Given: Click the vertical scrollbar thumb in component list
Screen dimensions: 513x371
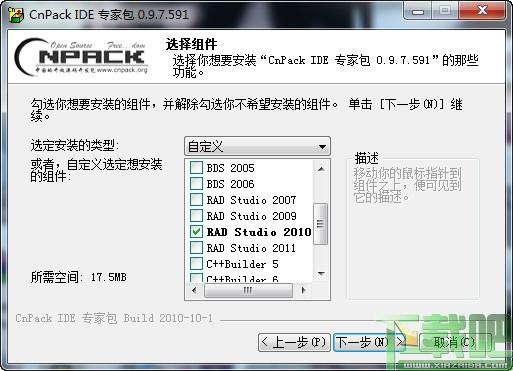Looking at the screenshot, I should coord(321,223).
